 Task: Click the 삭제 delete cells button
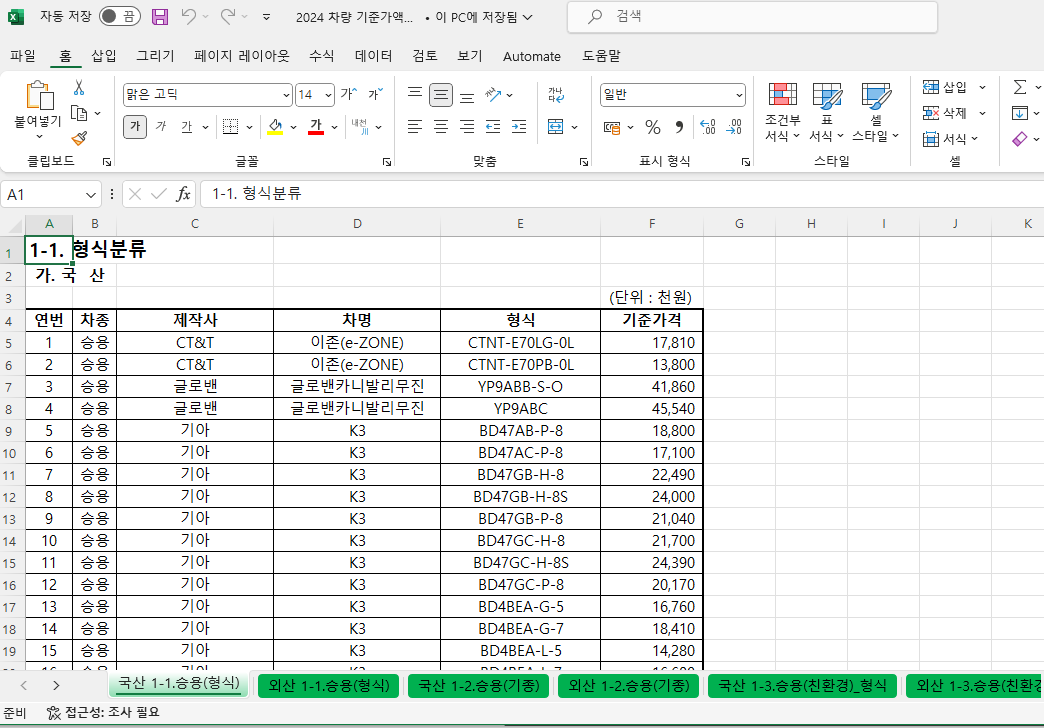(x=945, y=113)
